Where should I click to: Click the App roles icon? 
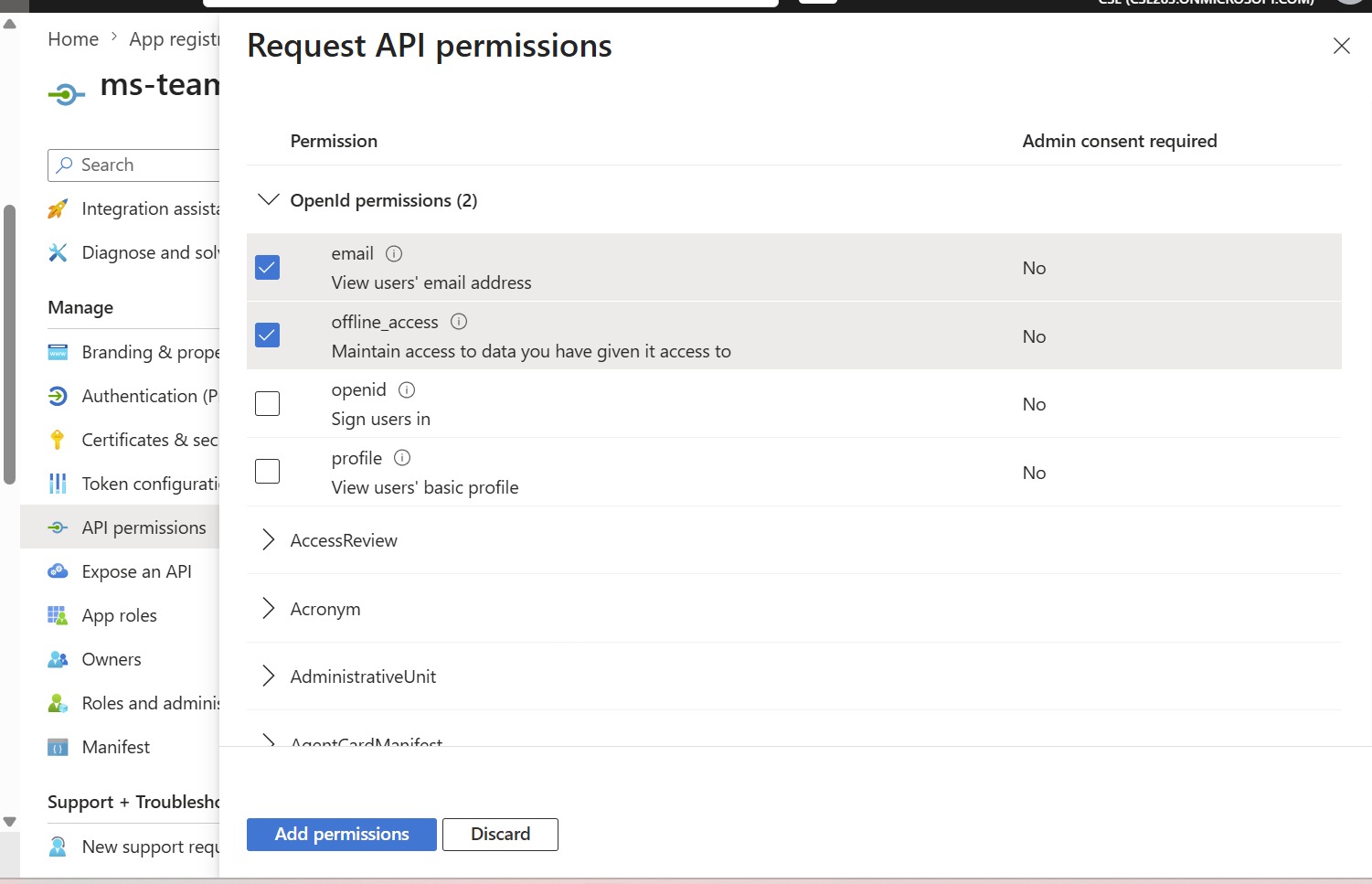coord(58,615)
